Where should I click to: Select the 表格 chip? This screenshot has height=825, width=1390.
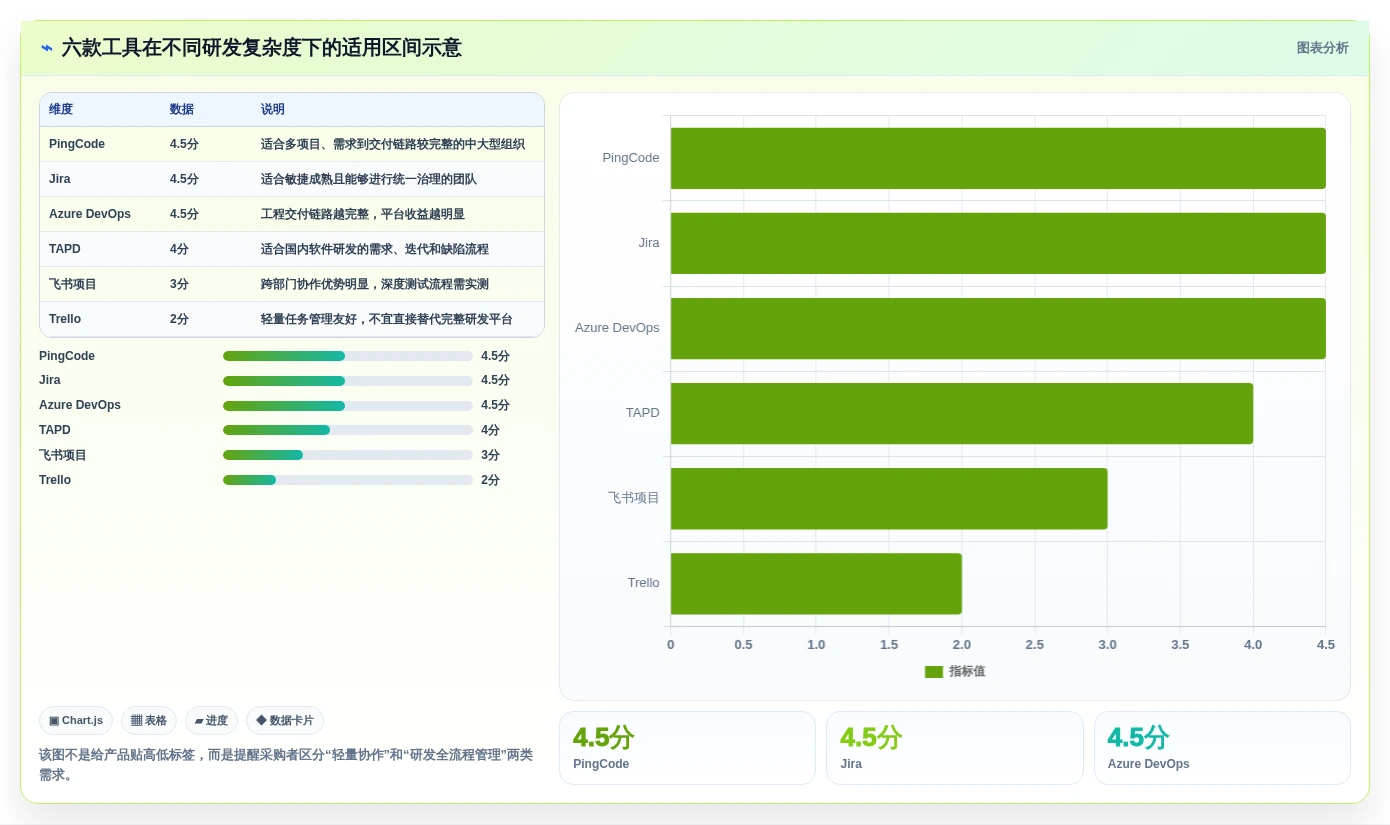pos(149,720)
